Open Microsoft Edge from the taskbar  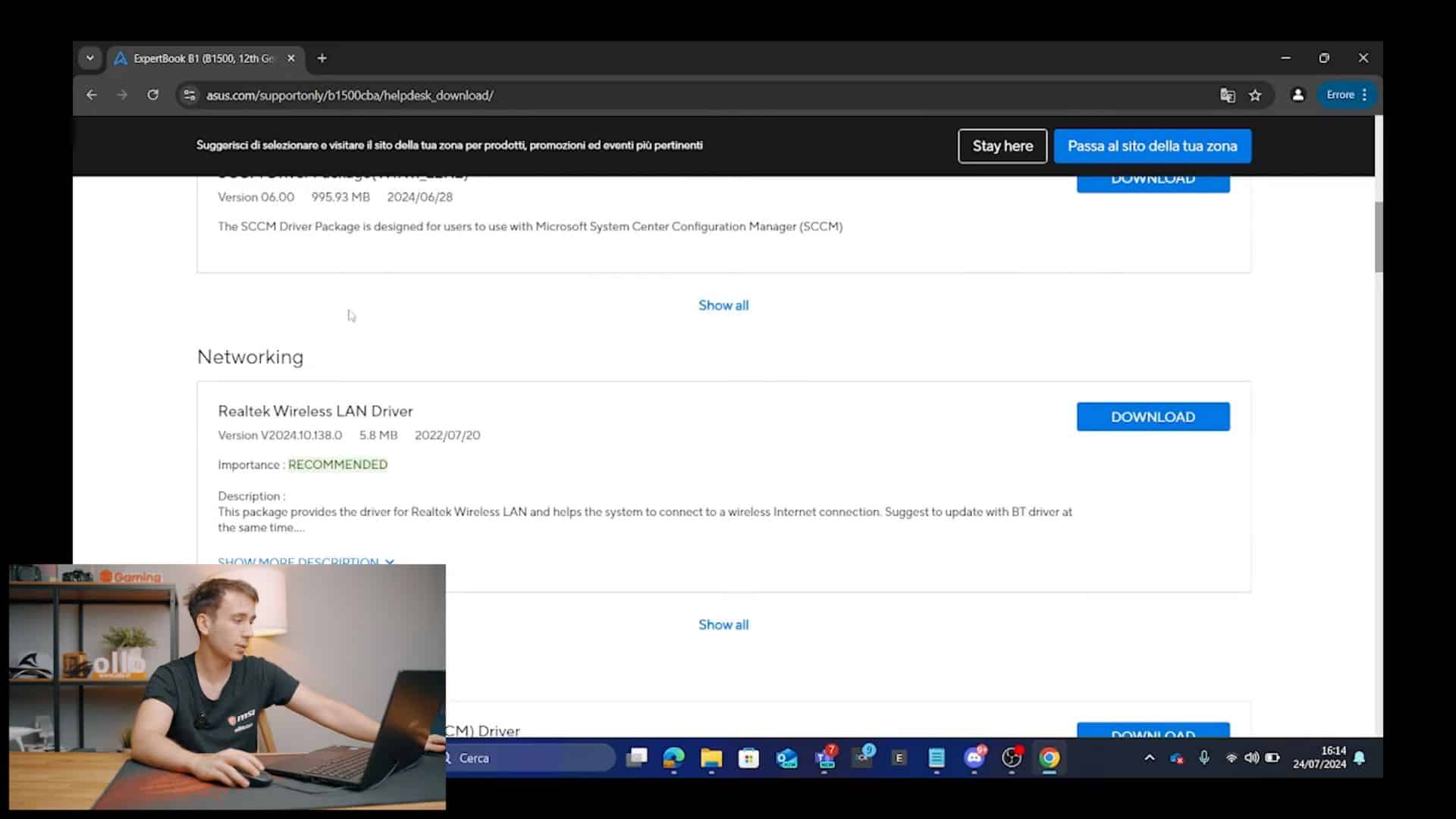point(673,758)
